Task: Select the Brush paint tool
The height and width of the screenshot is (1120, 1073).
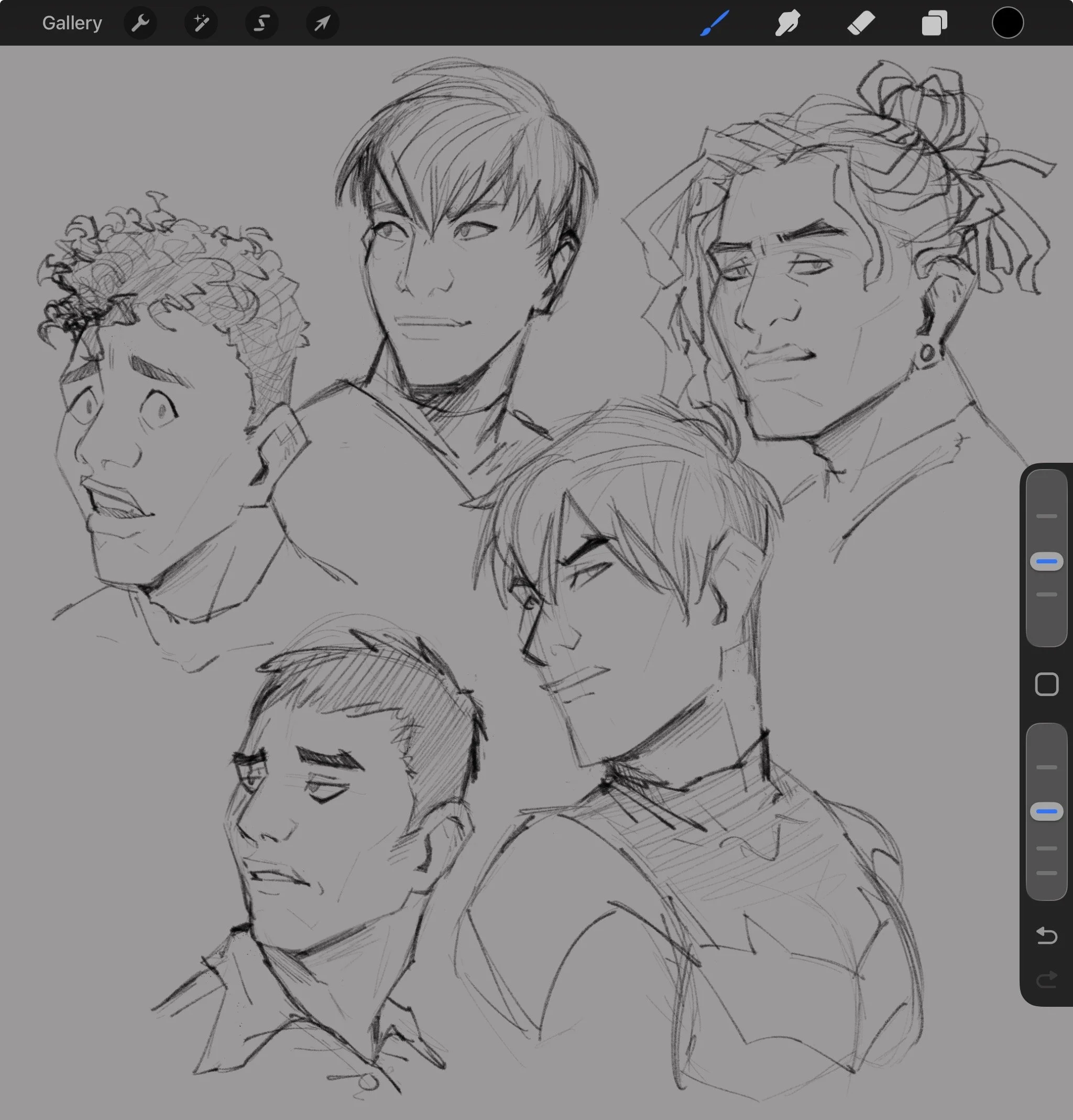Action: pyautogui.click(x=715, y=23)
